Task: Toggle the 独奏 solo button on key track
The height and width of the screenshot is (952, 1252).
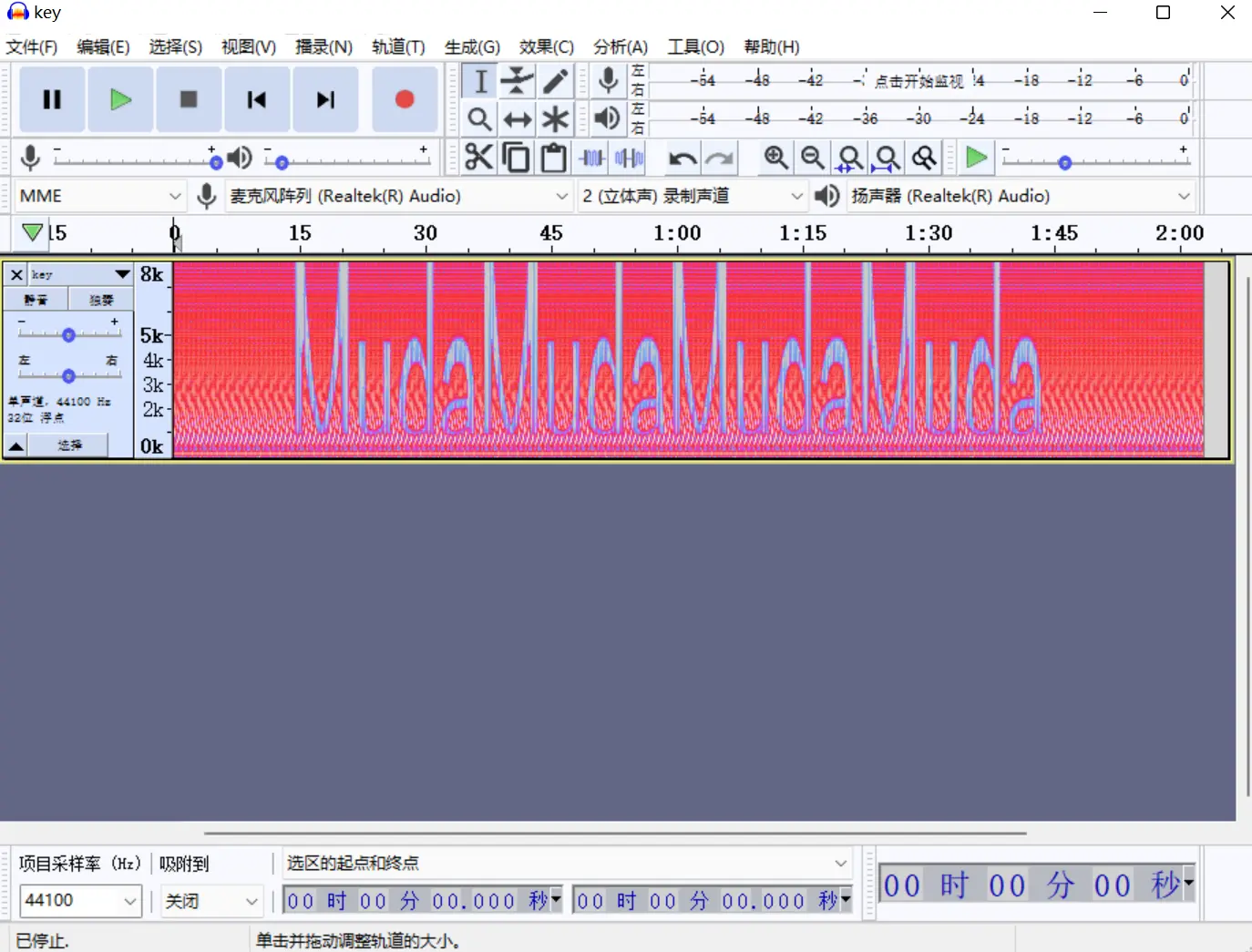Action: click(x=101, y=300)
